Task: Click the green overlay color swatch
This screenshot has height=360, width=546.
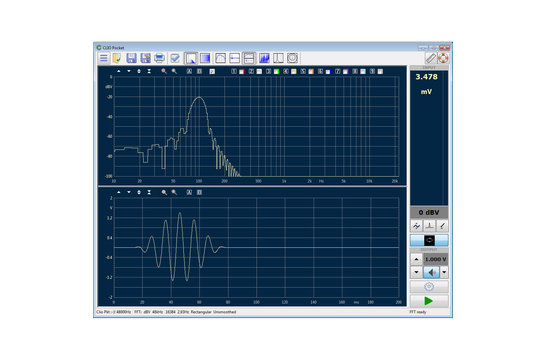Action: tap(276, 71)
